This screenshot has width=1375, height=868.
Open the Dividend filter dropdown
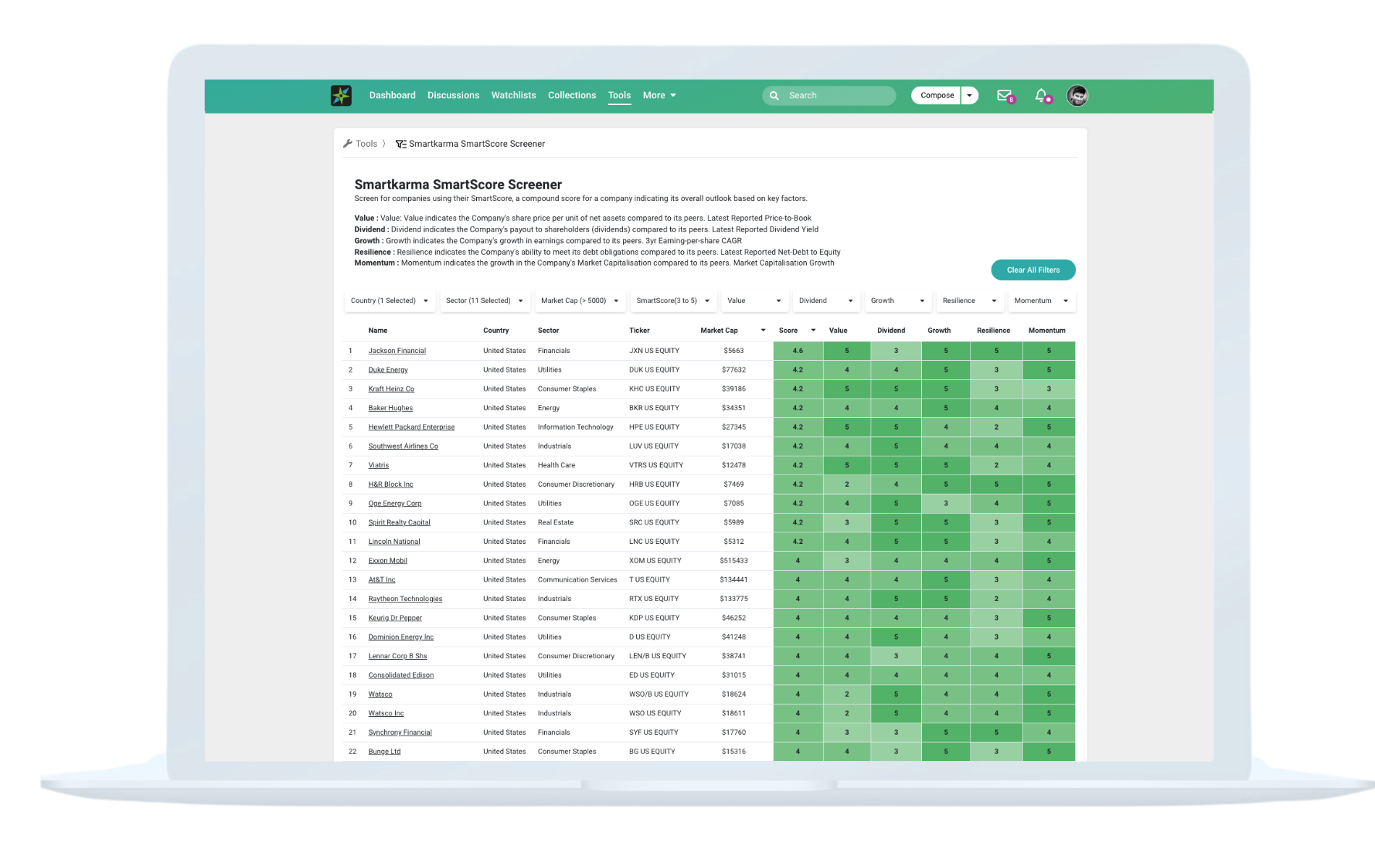click(x=826, y=301)
